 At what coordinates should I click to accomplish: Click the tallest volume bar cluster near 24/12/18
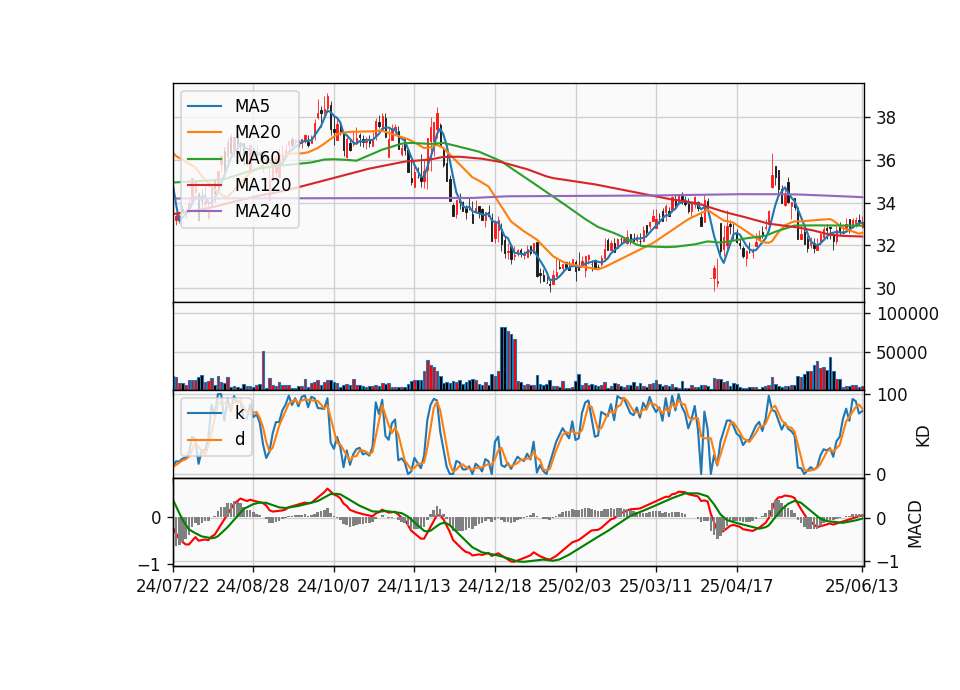click(509, 359)
